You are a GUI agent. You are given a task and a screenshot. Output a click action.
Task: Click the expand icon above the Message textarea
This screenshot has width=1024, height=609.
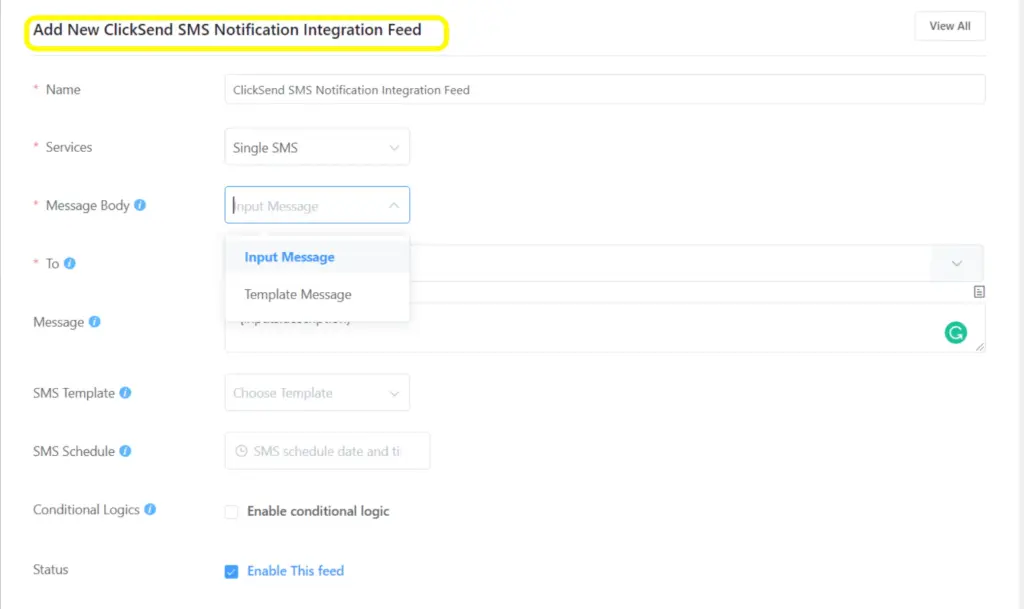(x=978, y=291)
